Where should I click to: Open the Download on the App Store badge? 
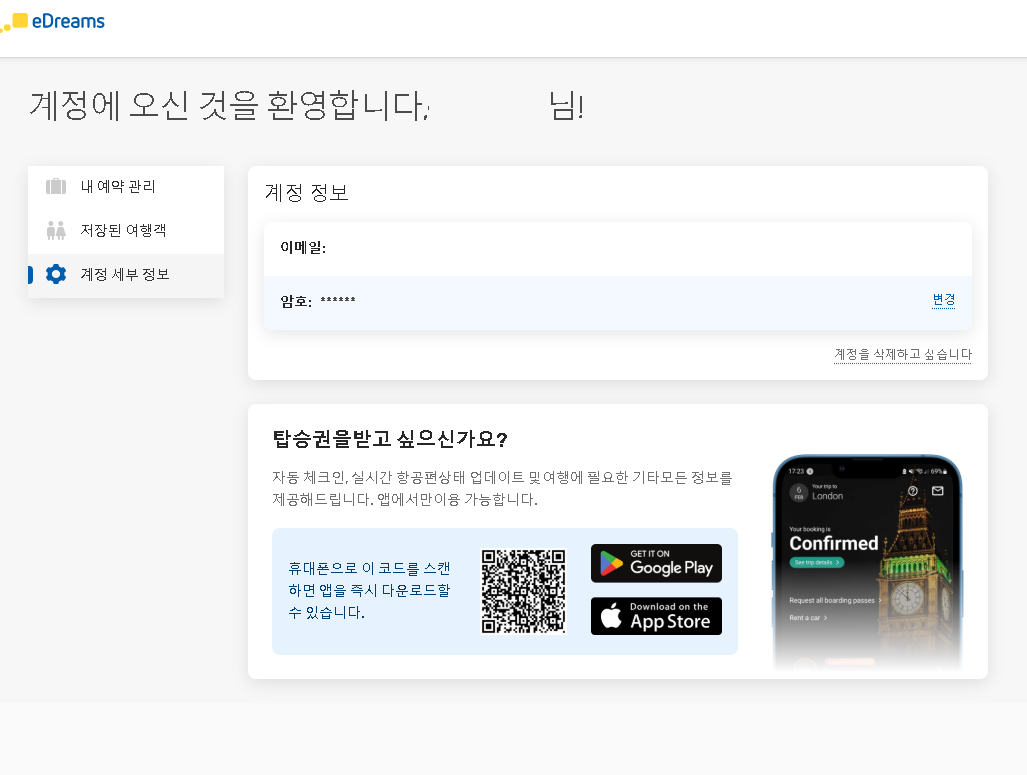[x=656, y=616]
